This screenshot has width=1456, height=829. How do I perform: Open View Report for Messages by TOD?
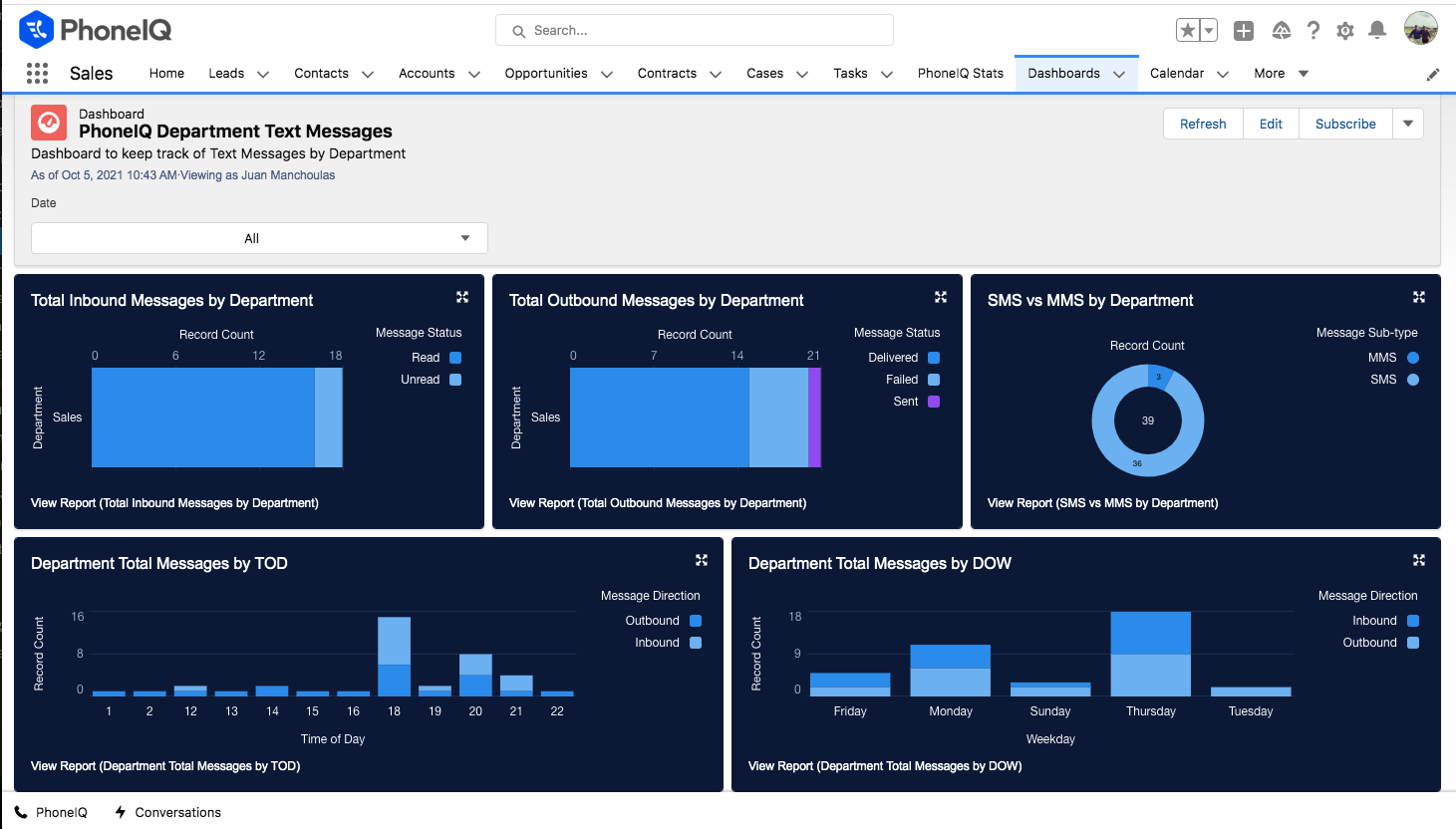(x=165, y=766)
